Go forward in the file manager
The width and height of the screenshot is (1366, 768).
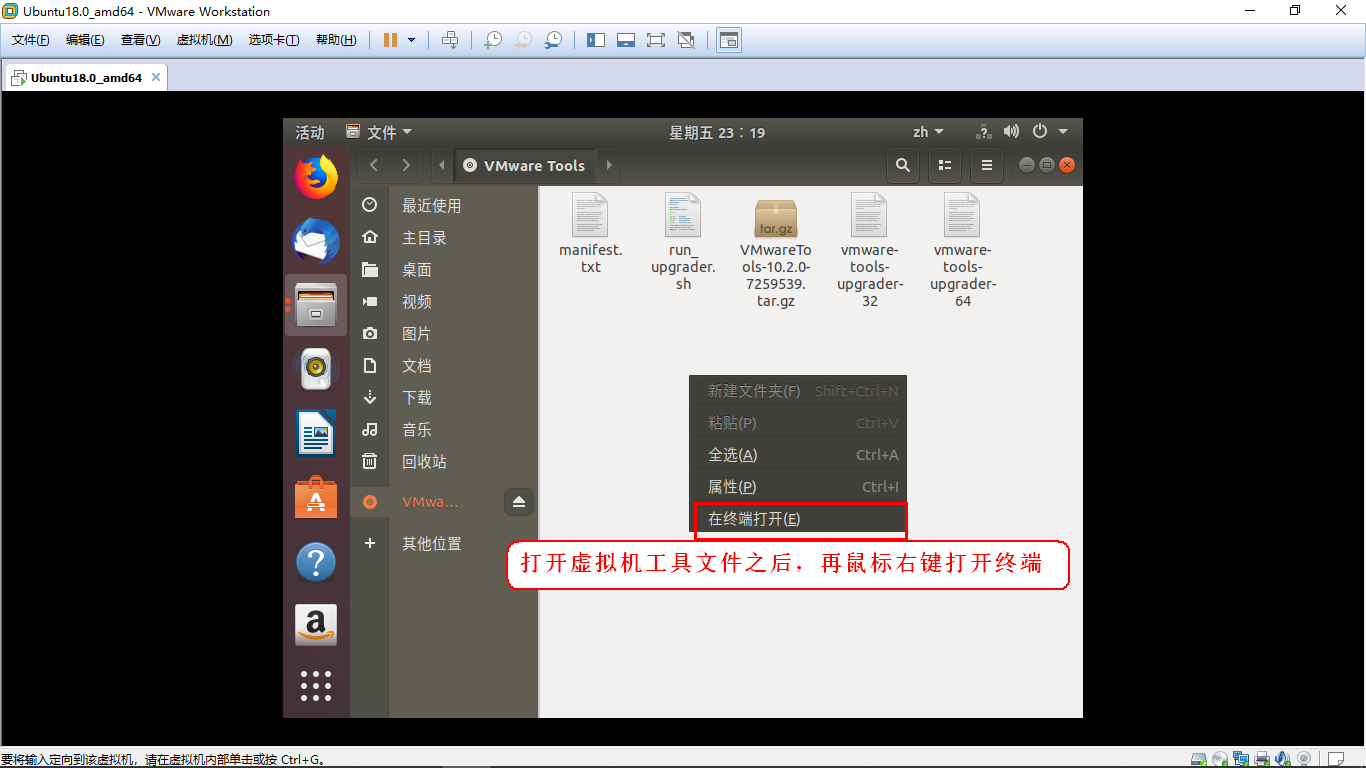[405, 165]
